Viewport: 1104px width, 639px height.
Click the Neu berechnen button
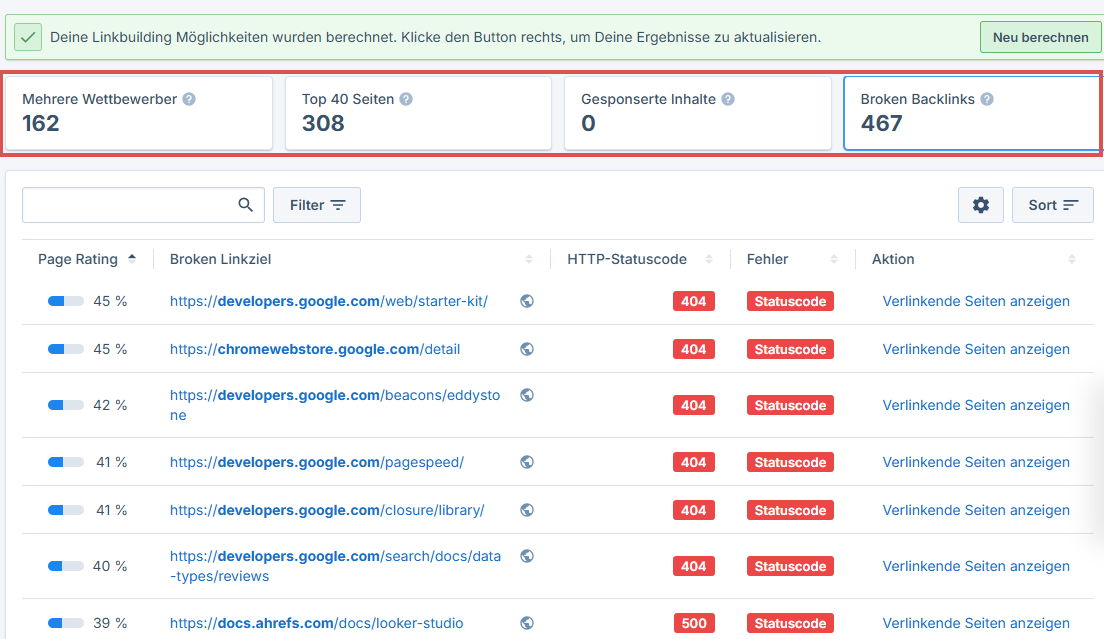click(1040, 37)
